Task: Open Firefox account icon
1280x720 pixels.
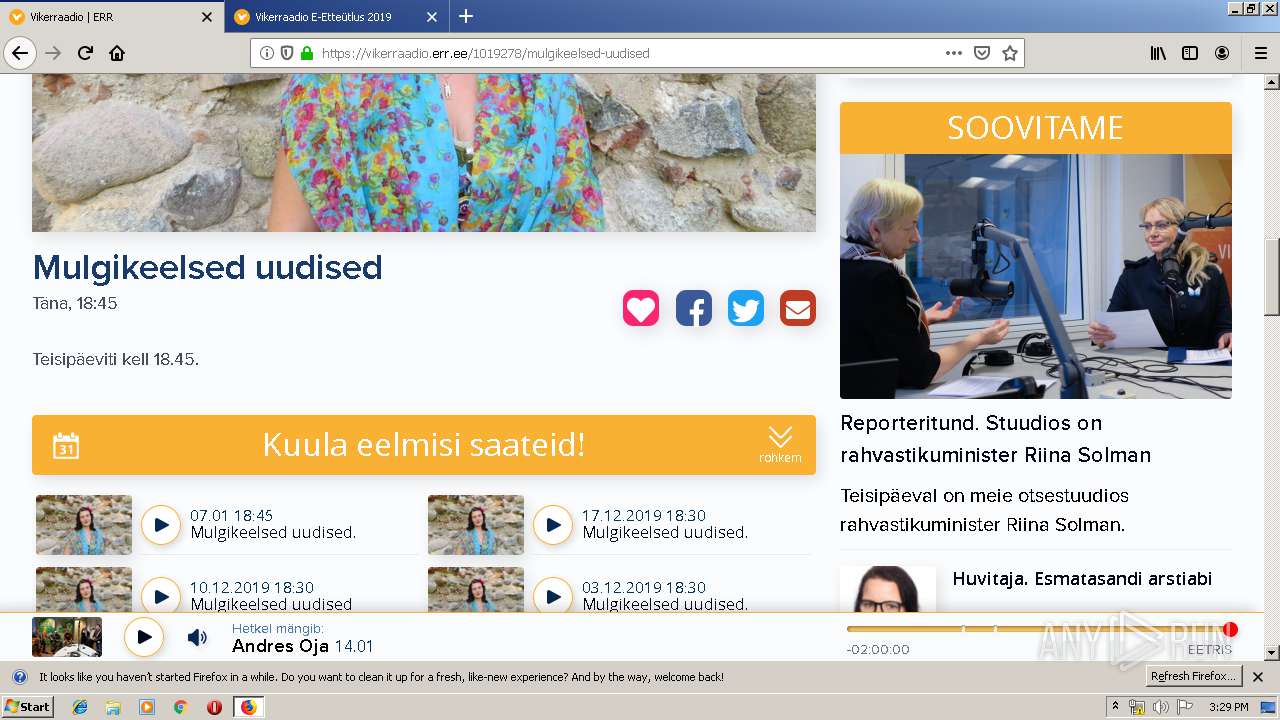Action: point(1222,53)
